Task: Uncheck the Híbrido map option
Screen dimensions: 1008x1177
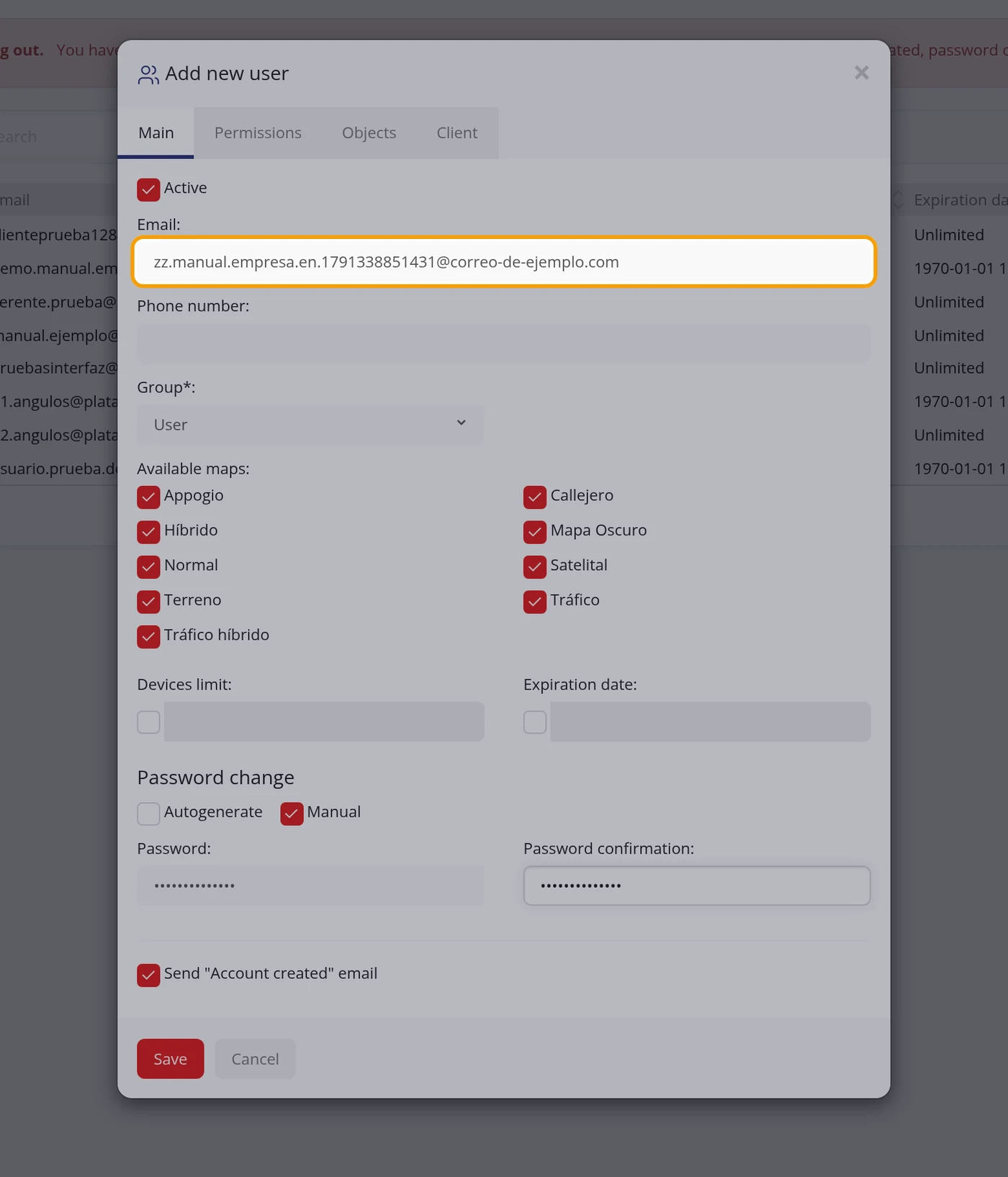Action: point(148,531)
